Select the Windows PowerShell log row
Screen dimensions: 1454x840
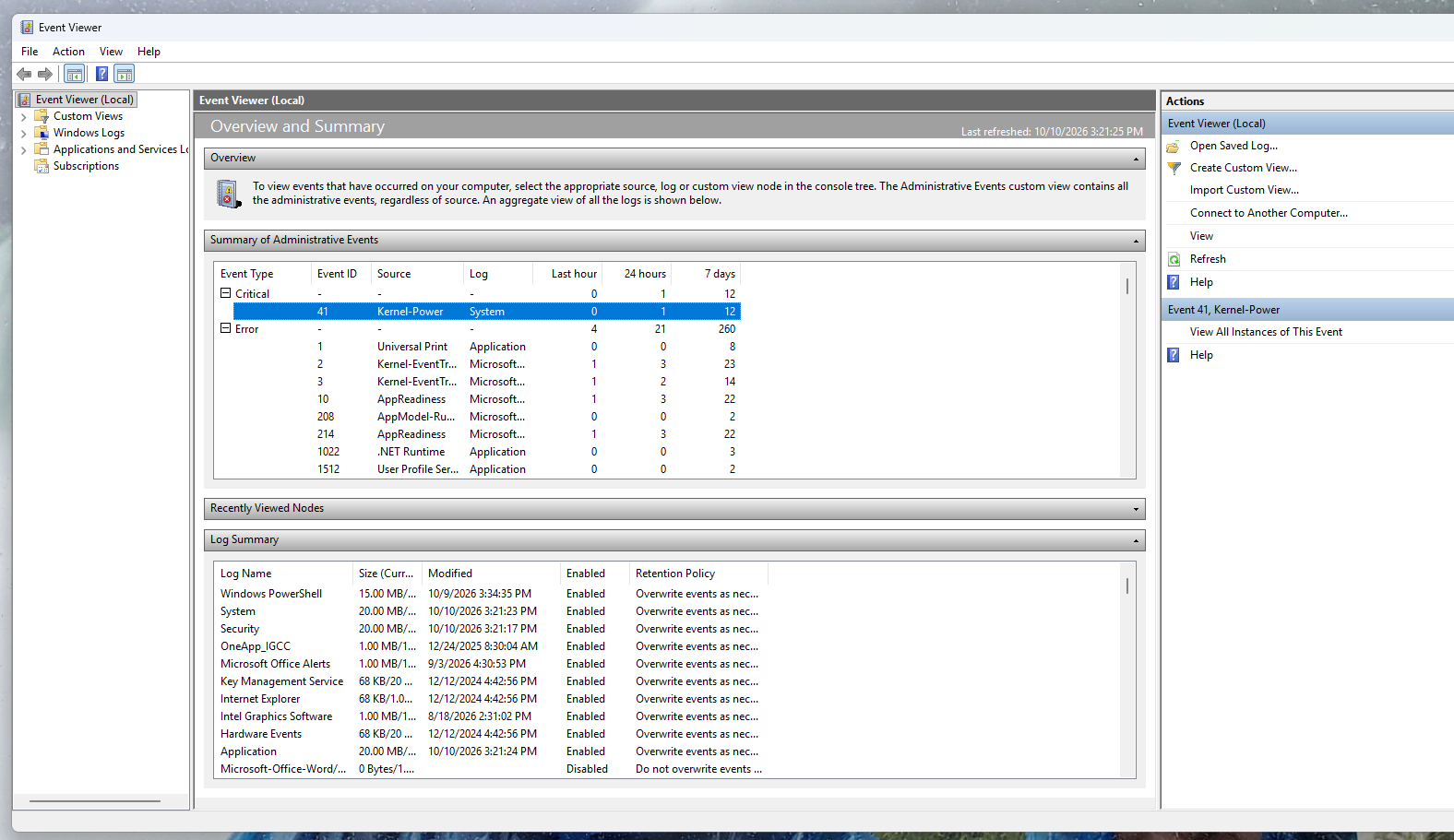point(493,594)
